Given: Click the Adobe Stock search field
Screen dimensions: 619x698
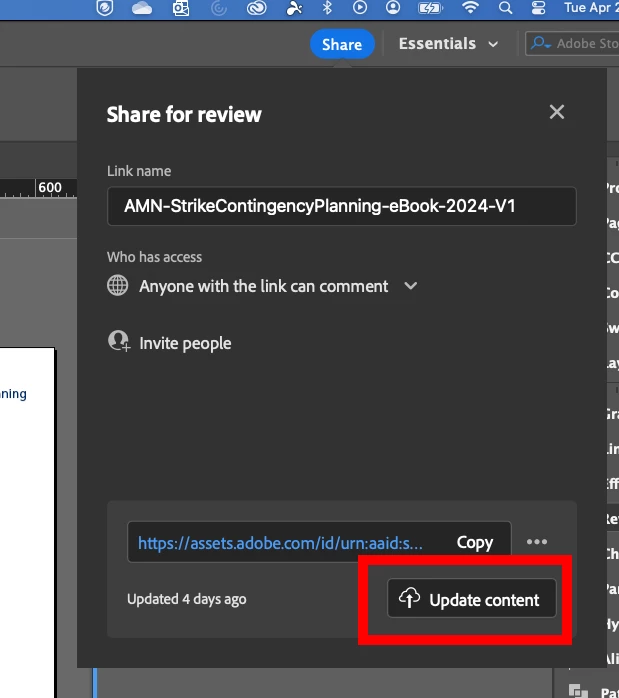Looking at the screenshot, I should 572,44.
